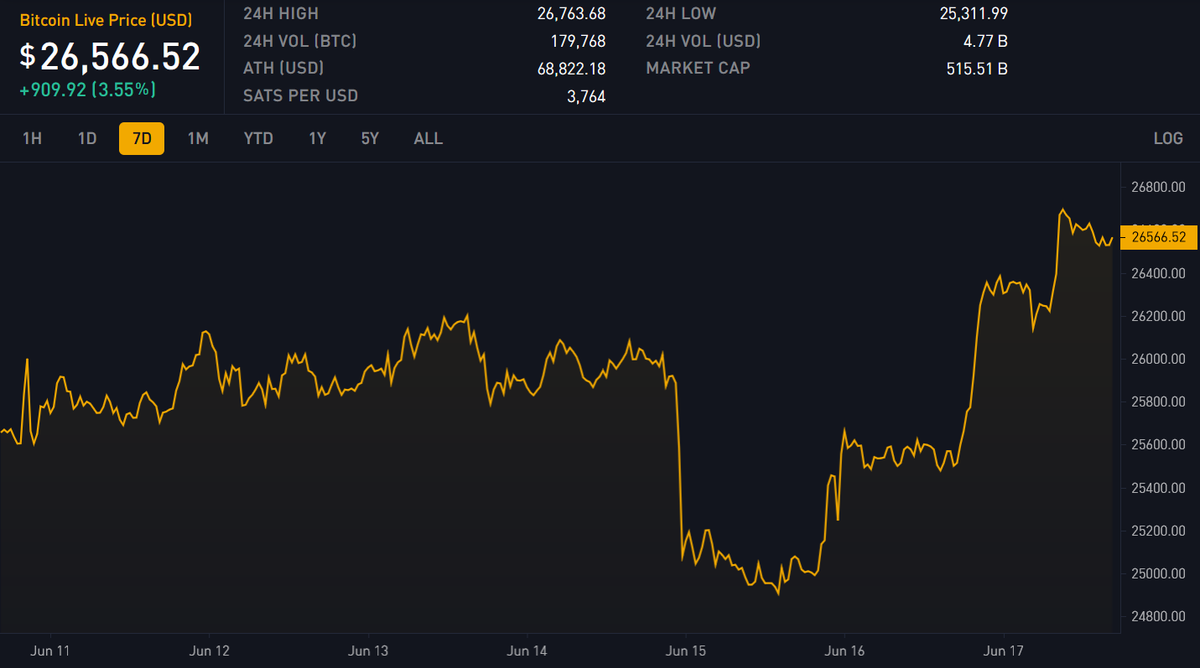The height and width of the screenshot is (668, 1200).
Task: Click the Bitcoin Live Price (USD) heading
Action: tap(106, 20)
